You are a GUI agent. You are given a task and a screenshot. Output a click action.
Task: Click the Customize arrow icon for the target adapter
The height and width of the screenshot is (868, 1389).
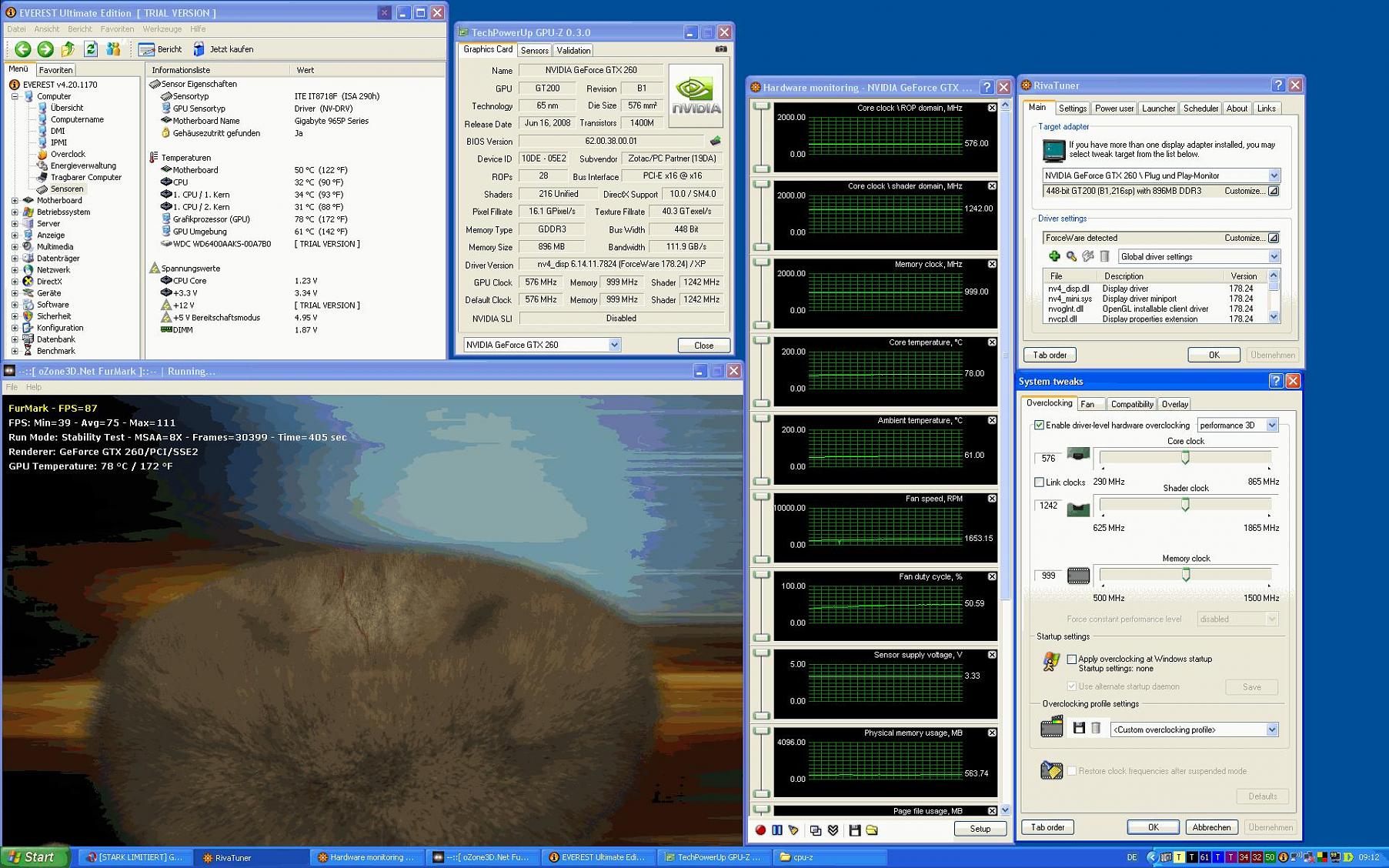tap(1274, 191)
